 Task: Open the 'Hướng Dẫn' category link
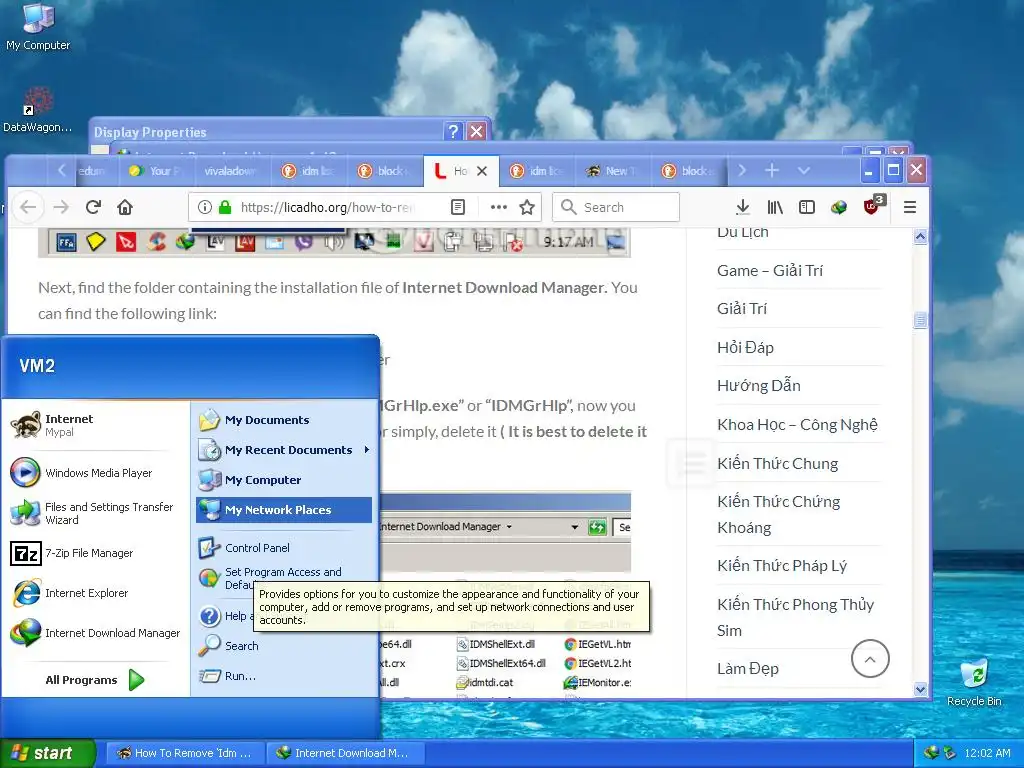coord(759,385)
